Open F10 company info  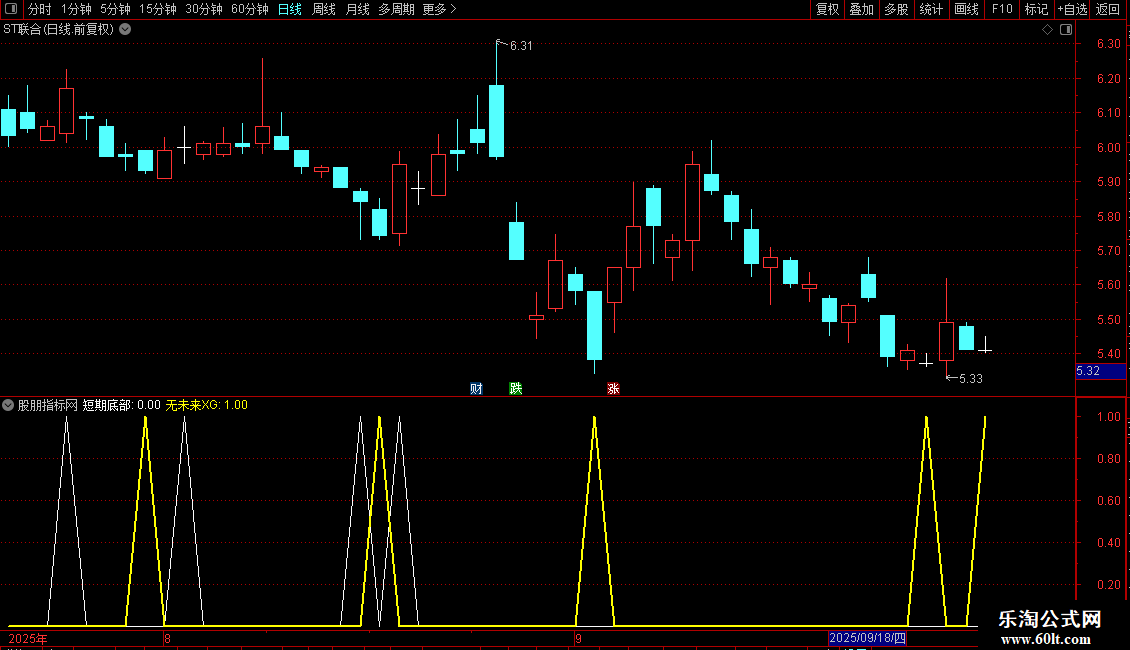pyautogui.click(x=1002, y=9)
